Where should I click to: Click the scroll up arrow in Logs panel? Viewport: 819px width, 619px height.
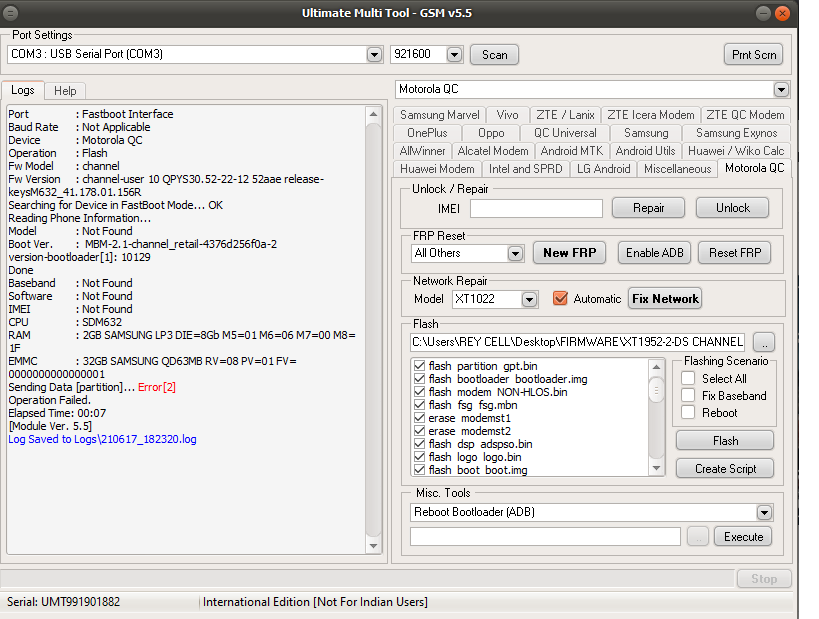click(x=373, y=114)
